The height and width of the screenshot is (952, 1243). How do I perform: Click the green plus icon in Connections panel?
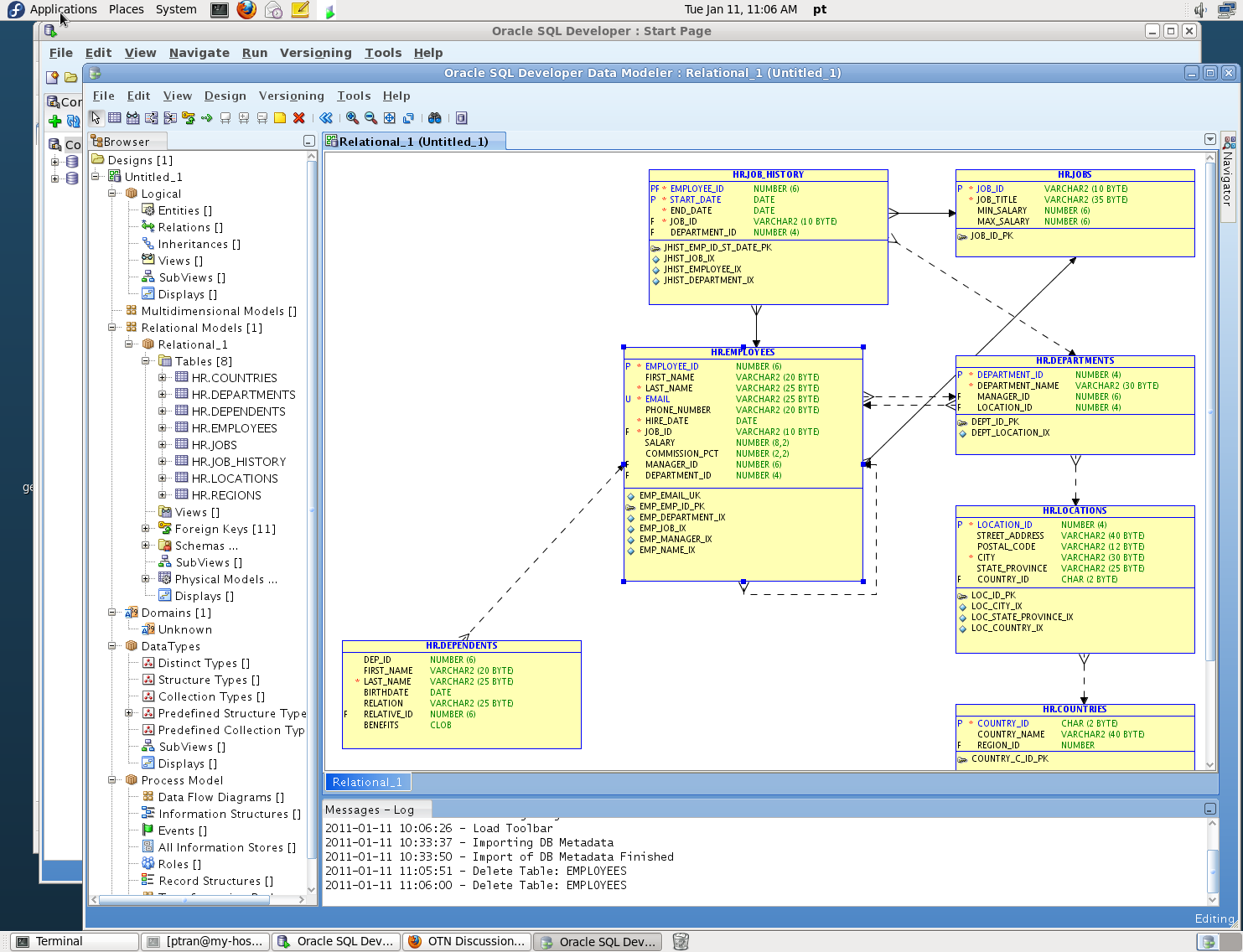click(54, 122)
